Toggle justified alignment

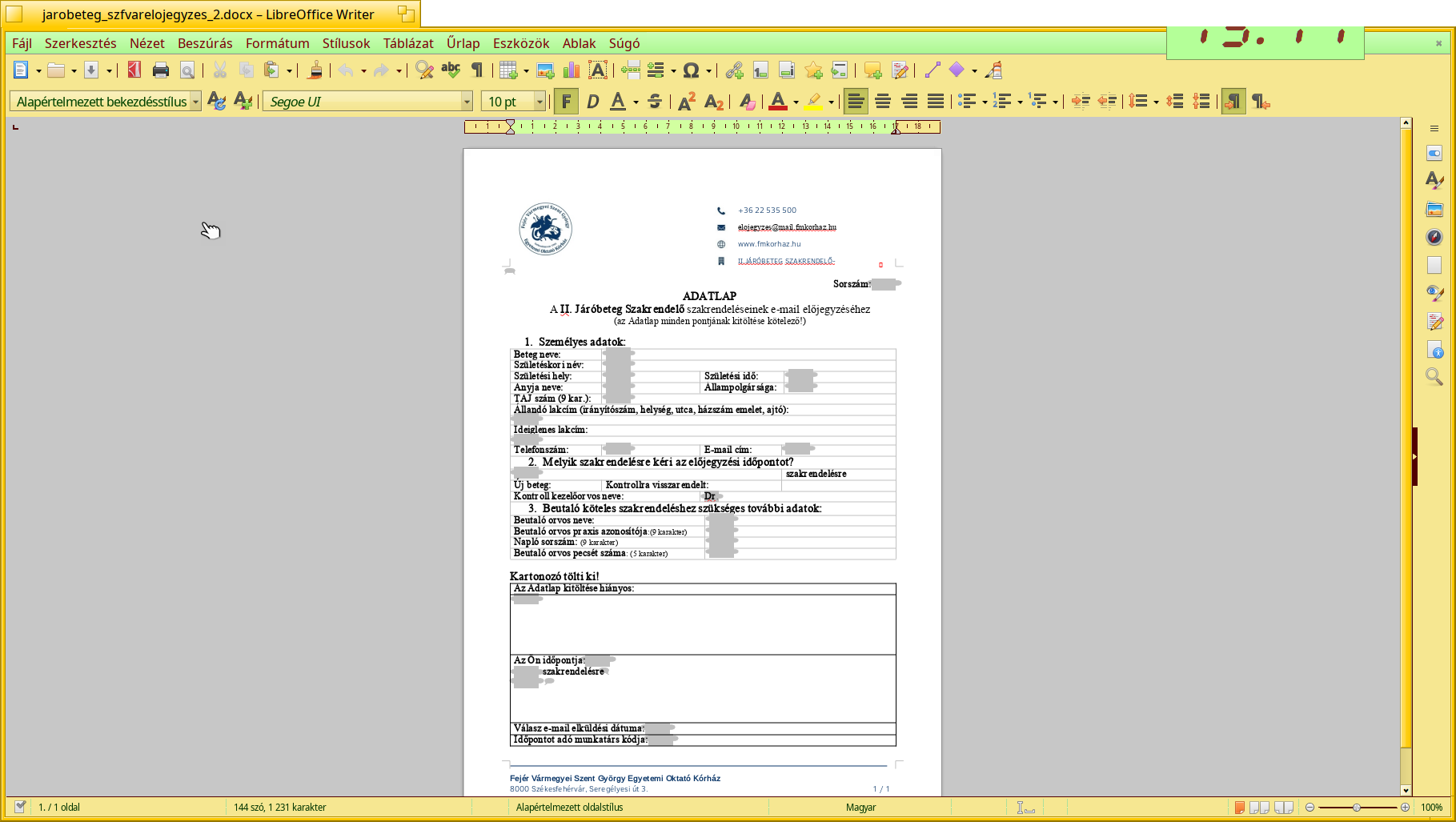936,102
